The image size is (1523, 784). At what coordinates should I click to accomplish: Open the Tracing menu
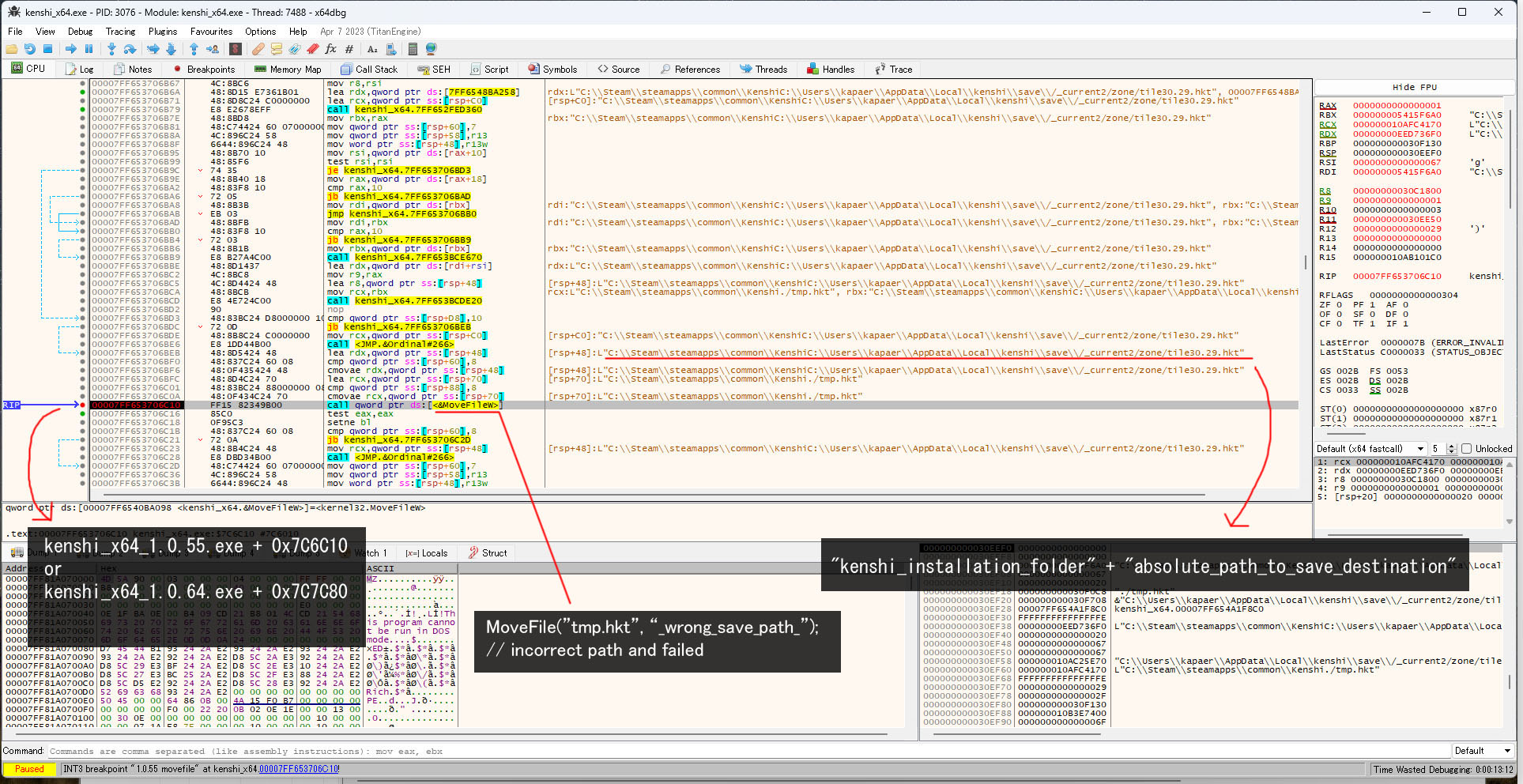[120, 32]
